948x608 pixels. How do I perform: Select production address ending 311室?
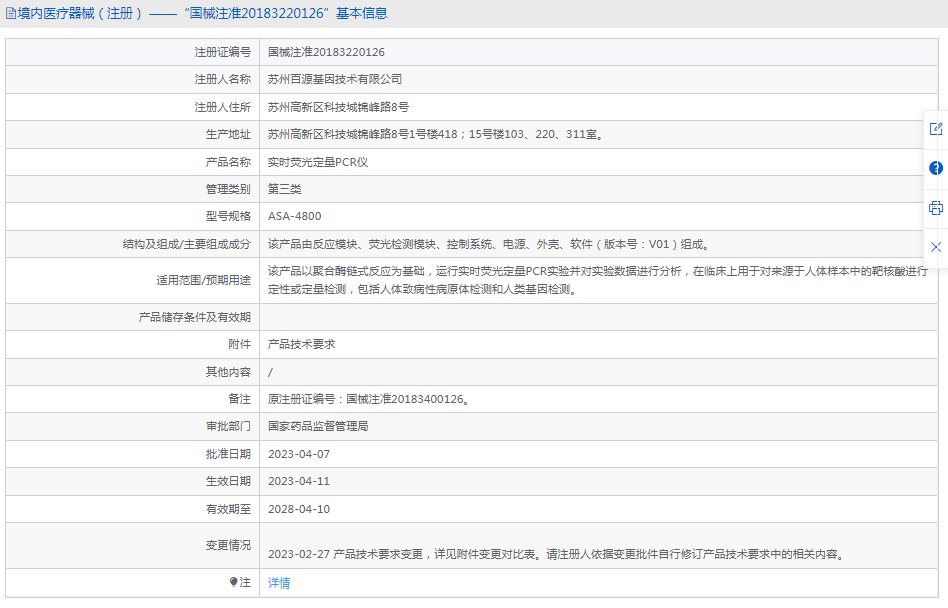[x=436, y=134]
